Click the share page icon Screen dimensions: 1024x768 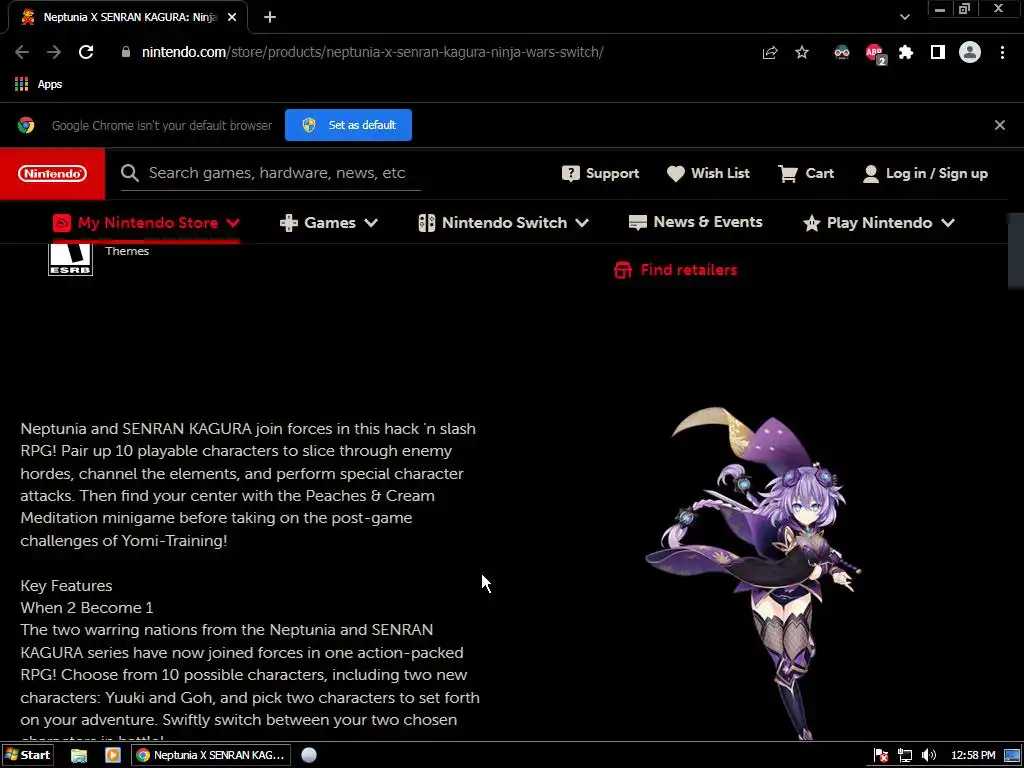[770, 53]
